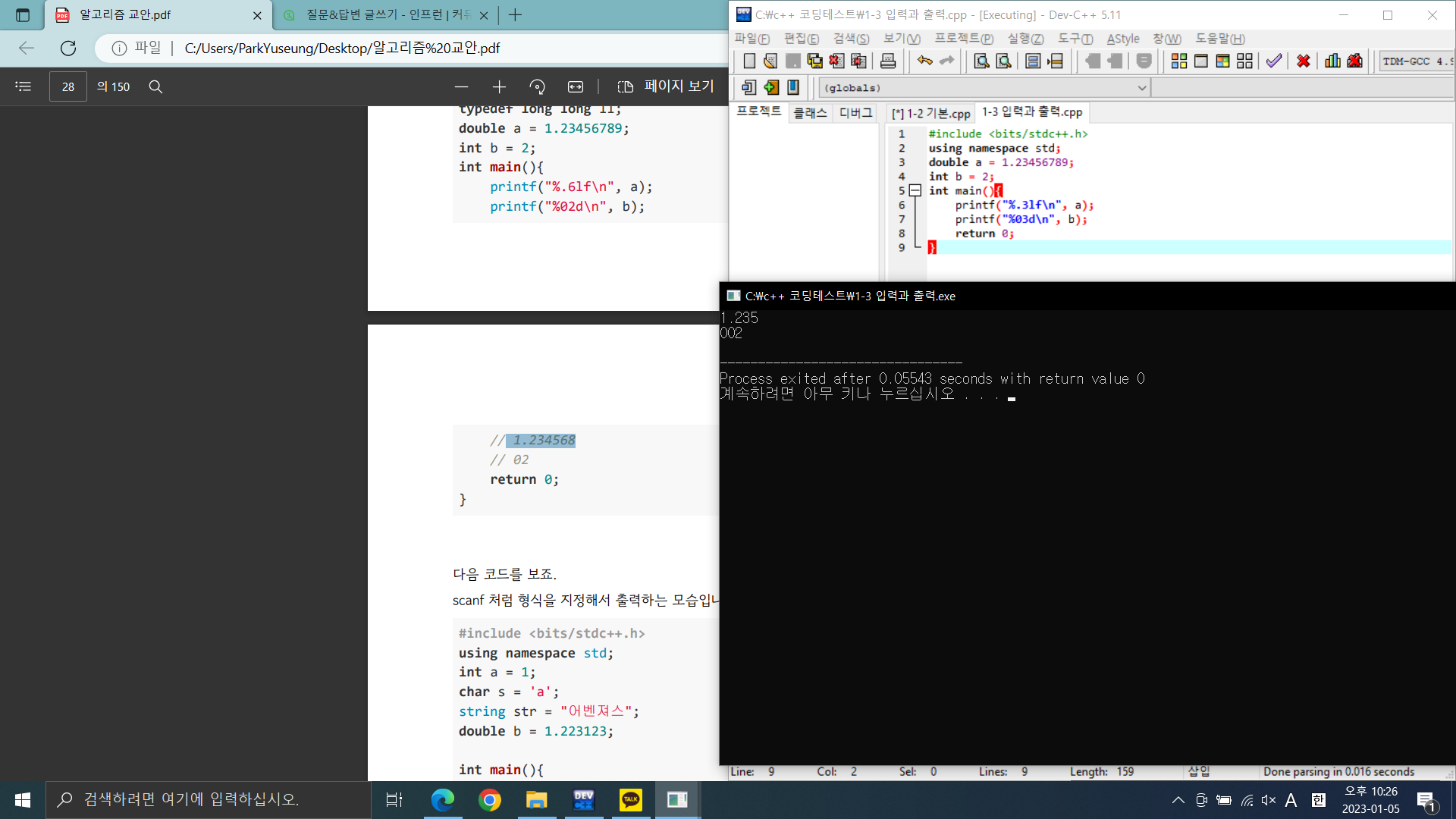Image resolution: width=1456 pixels, height=819 pixels.
Task: Toggle Korean IME 한 indicator in tray
Action: pyautogui.click(x=1319, y=800)
